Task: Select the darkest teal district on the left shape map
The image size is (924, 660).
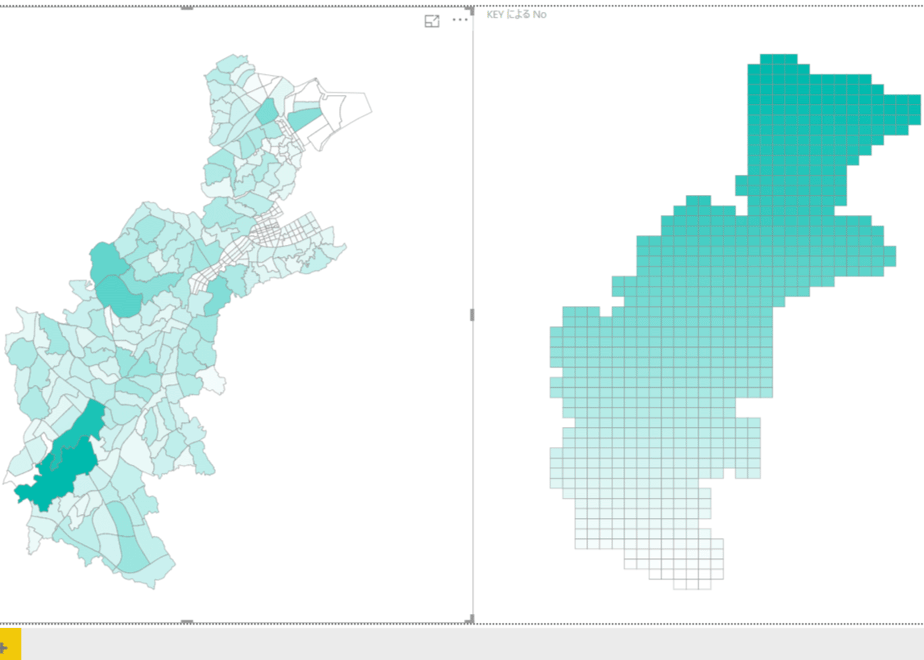Action: pos(56,475)
